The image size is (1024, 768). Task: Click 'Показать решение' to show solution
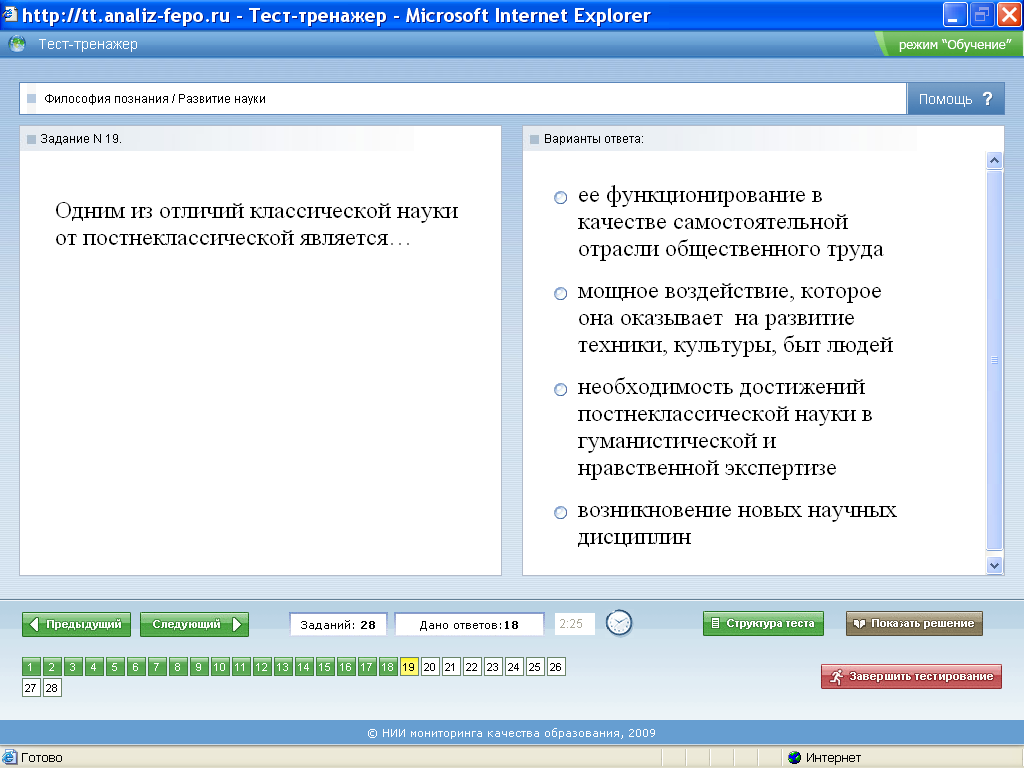click(x=914, y=623)
